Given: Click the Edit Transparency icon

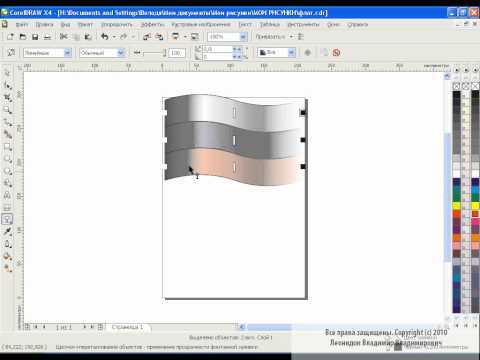Looking at the screenshot, I should (11, 52).
